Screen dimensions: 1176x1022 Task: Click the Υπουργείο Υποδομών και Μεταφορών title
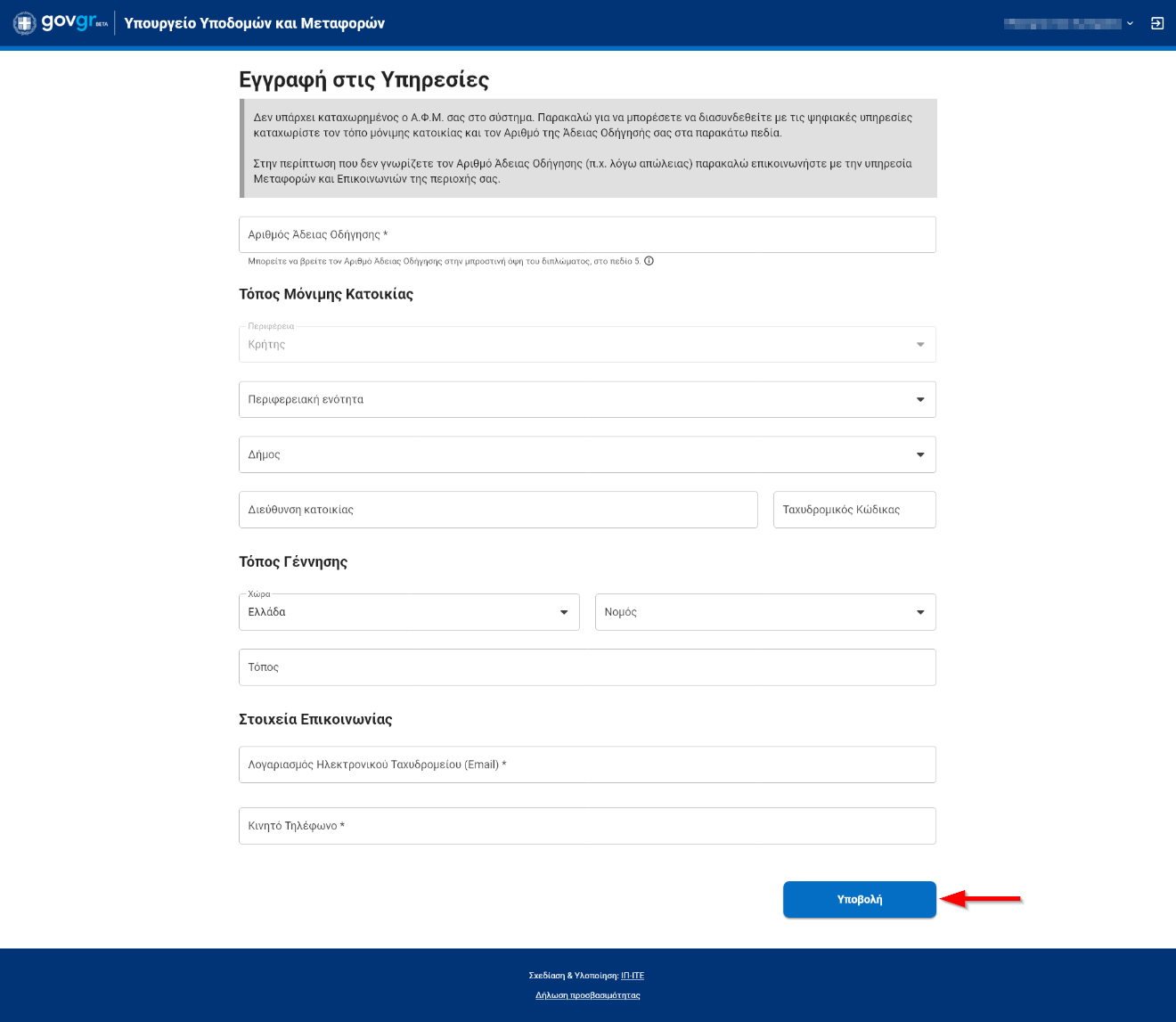point(254,23)
